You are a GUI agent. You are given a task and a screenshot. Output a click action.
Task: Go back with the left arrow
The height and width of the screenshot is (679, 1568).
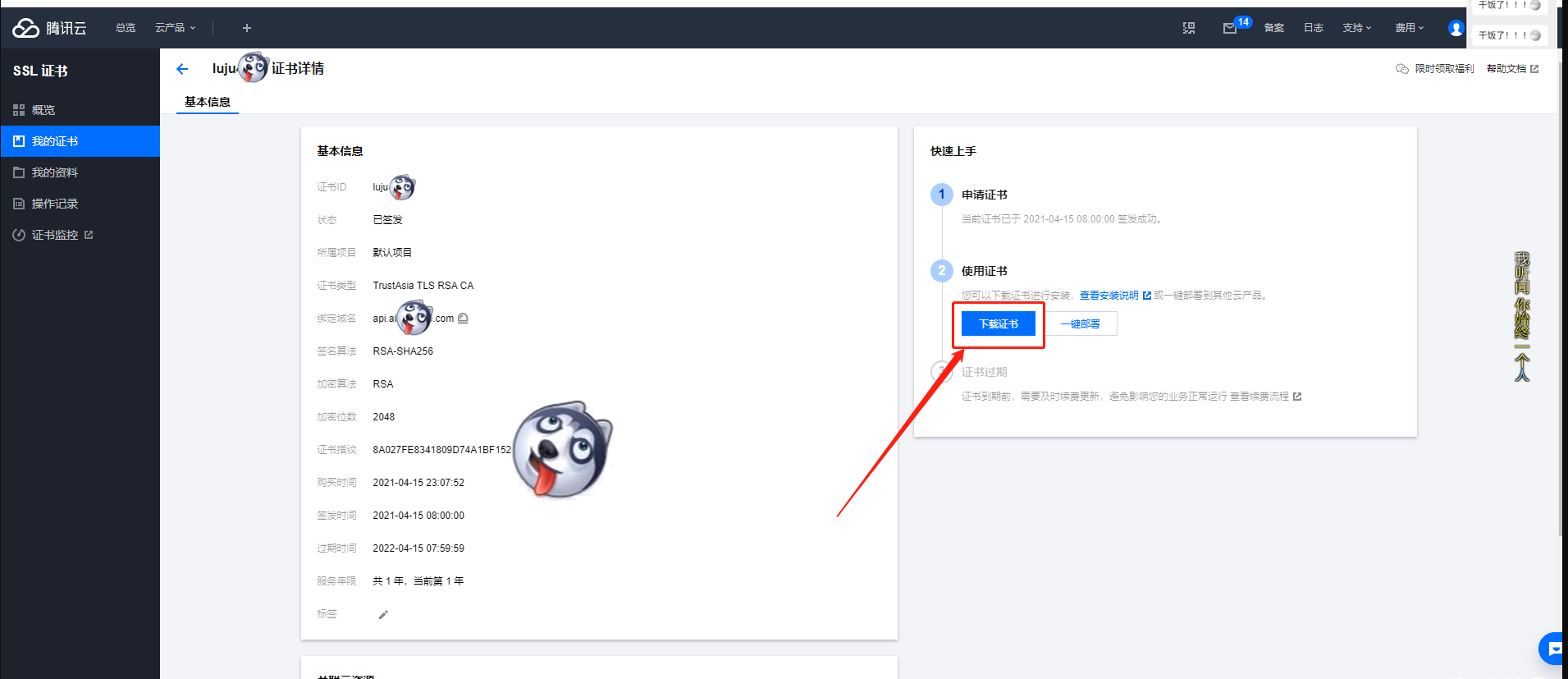click(x=182, y=69)
